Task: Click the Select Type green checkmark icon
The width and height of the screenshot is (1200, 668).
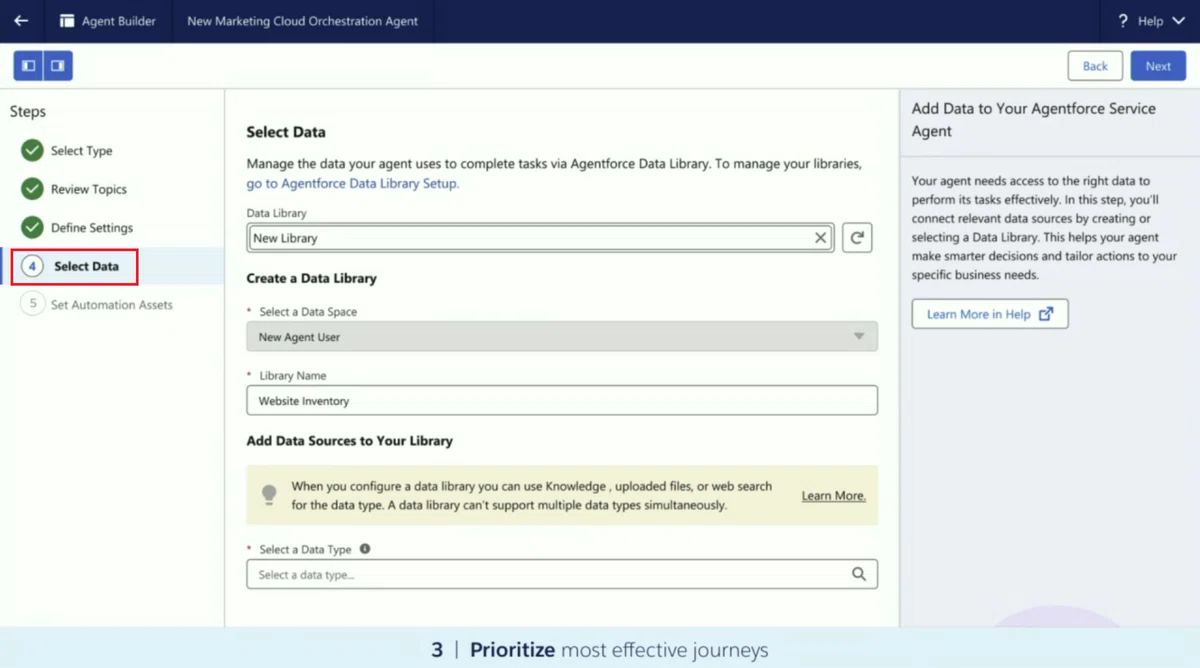Action: pyautogui.click(x=33, y=150)
